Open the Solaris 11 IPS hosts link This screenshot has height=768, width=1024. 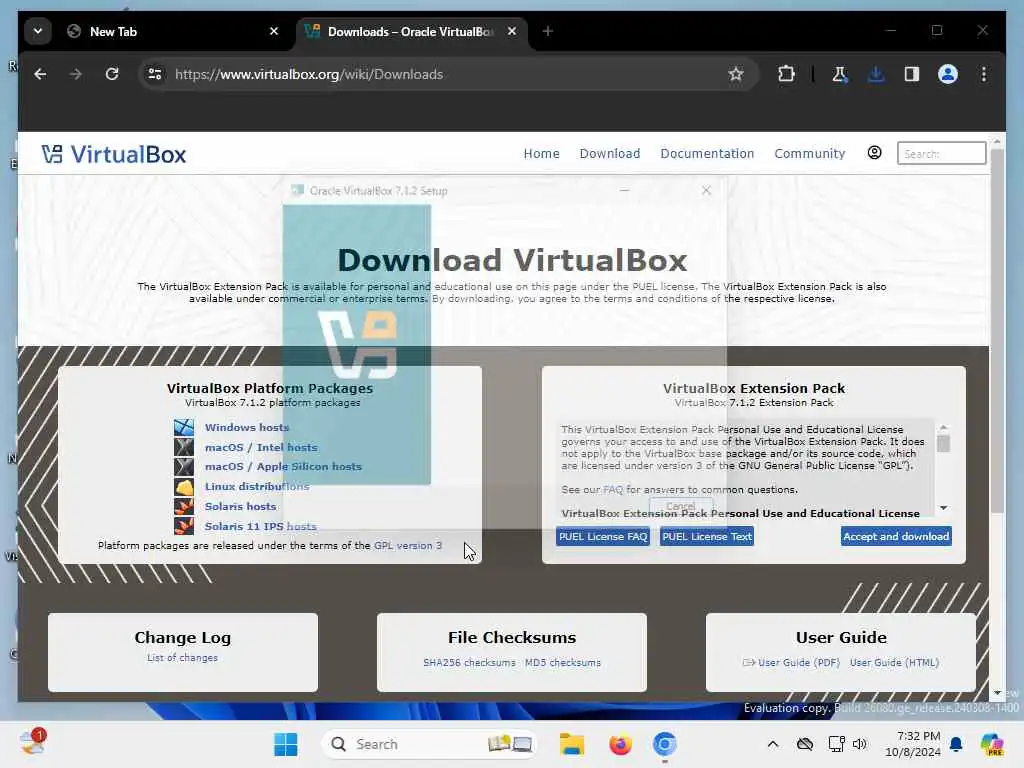[261, 526]
